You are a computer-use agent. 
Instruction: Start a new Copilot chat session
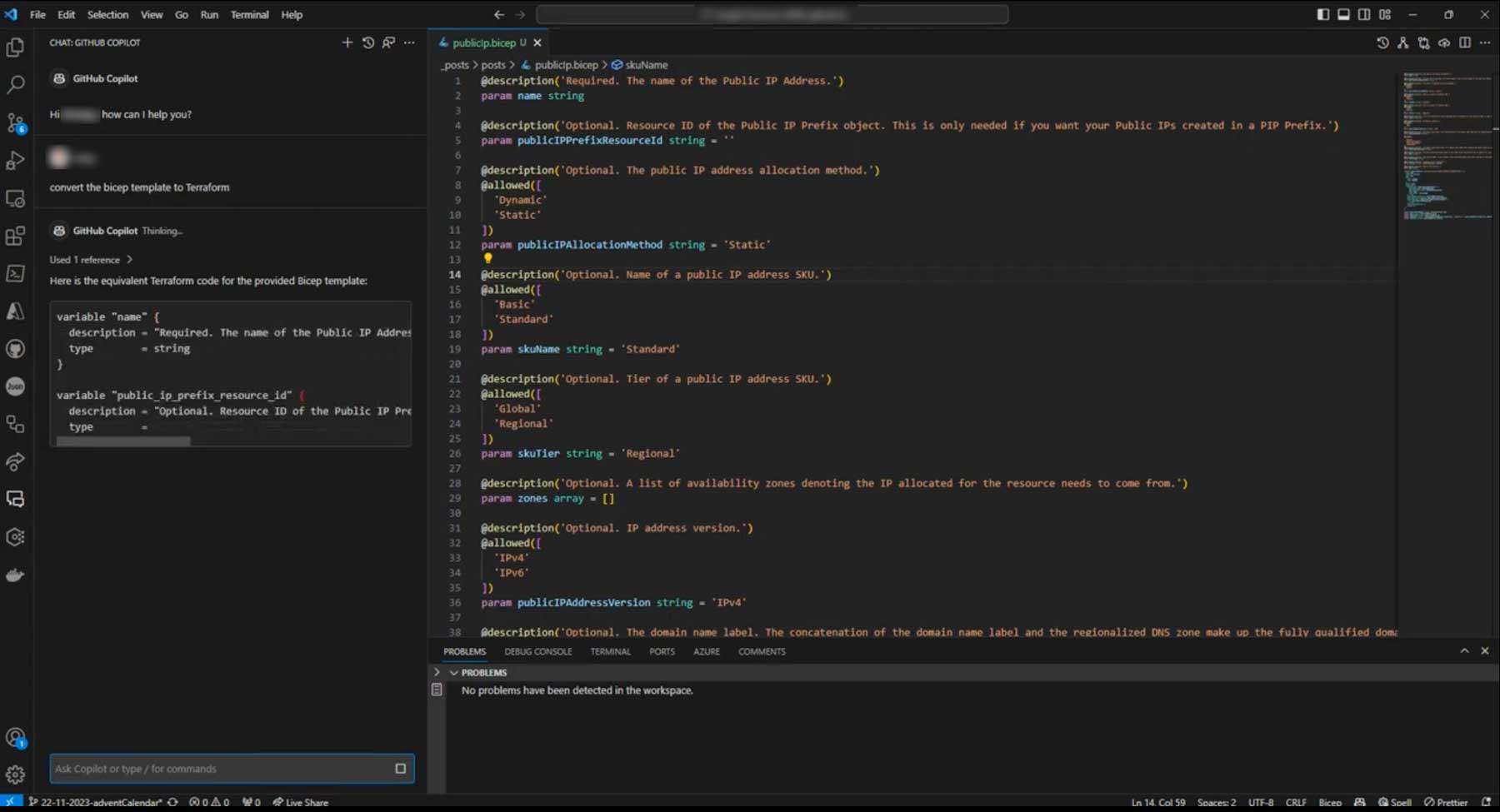point(348,42)
